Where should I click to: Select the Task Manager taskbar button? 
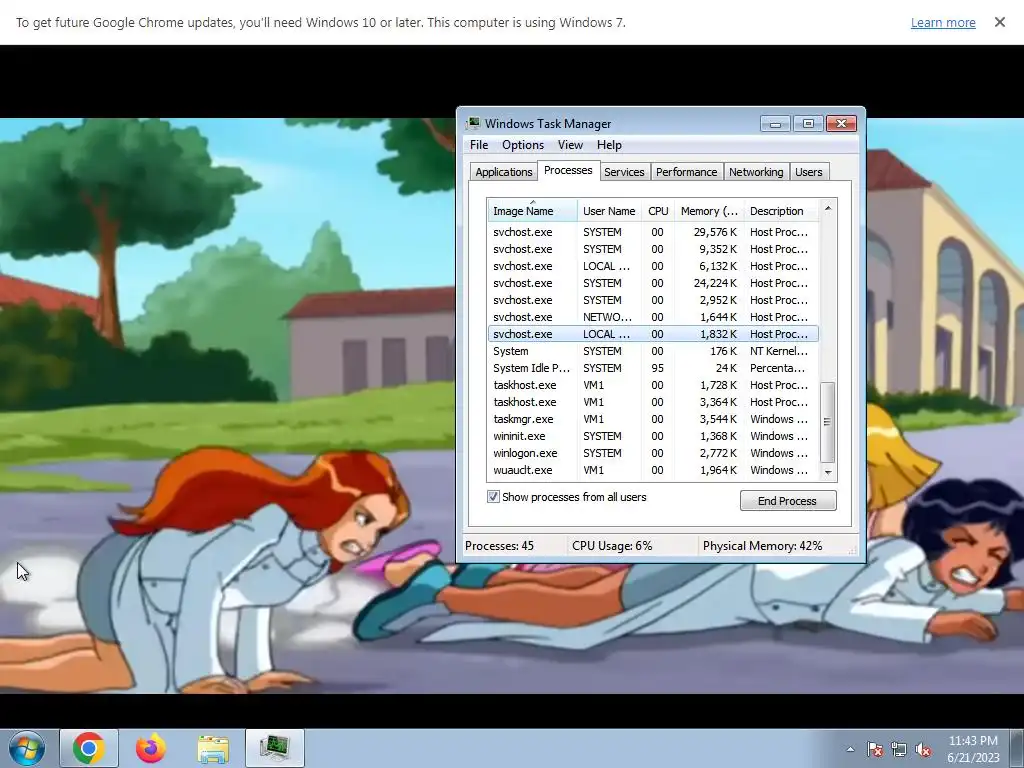pyautogui.click(x=275, y=748)
